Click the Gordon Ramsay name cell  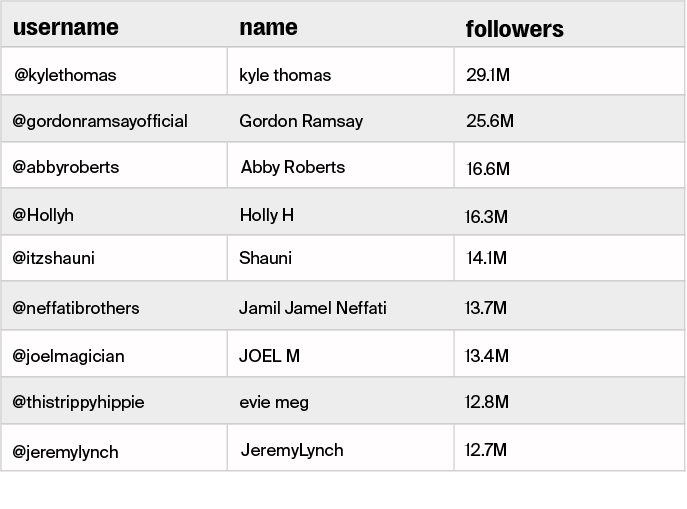tap(301, 121)
